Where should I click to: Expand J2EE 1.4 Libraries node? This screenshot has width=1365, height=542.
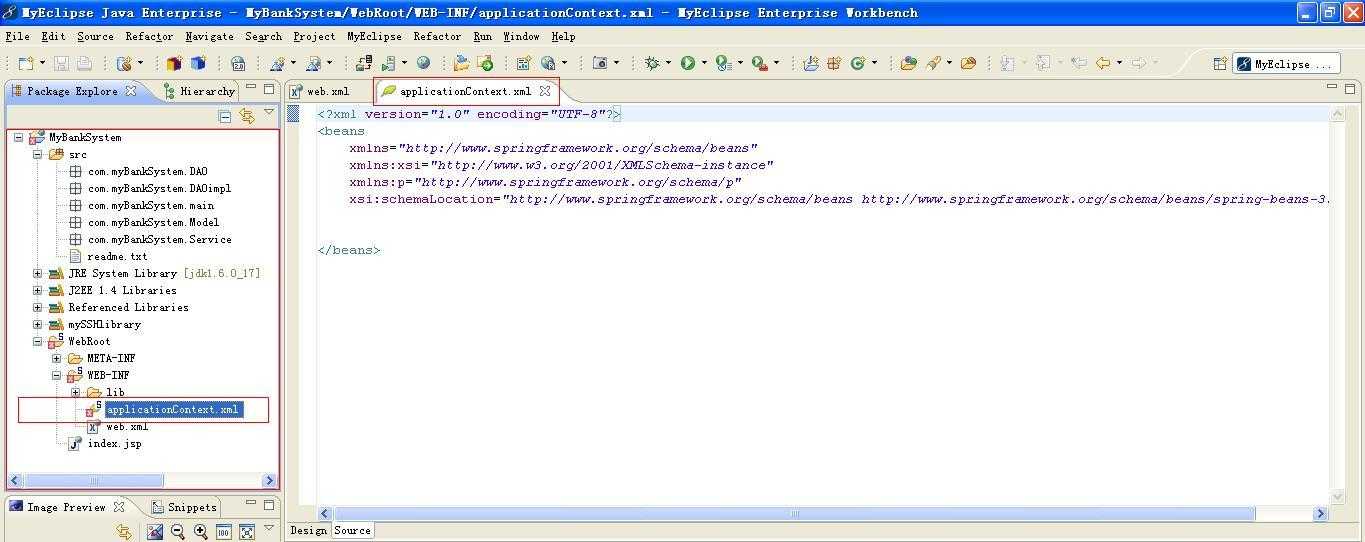(x=38, y=291)
